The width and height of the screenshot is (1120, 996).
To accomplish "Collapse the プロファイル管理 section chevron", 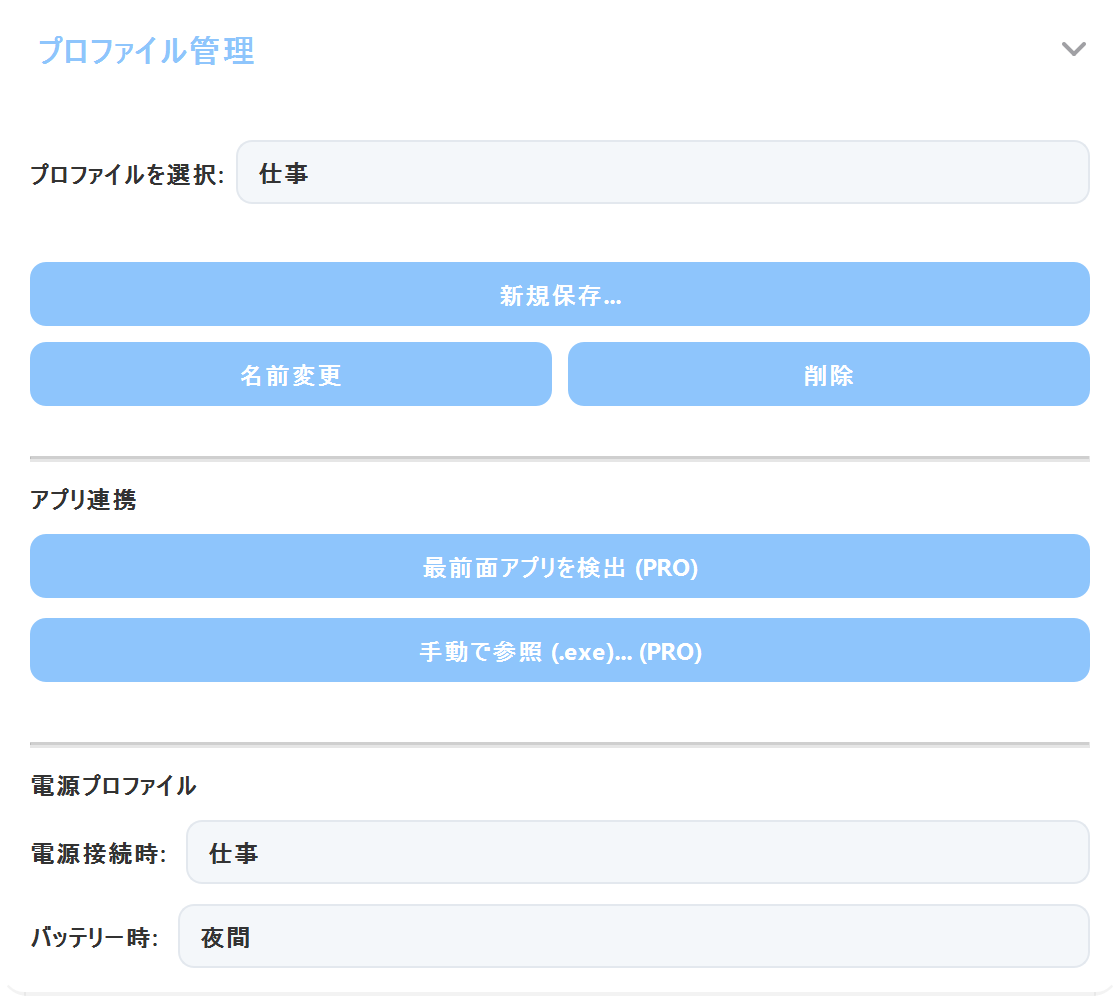I will point(1073,49).
